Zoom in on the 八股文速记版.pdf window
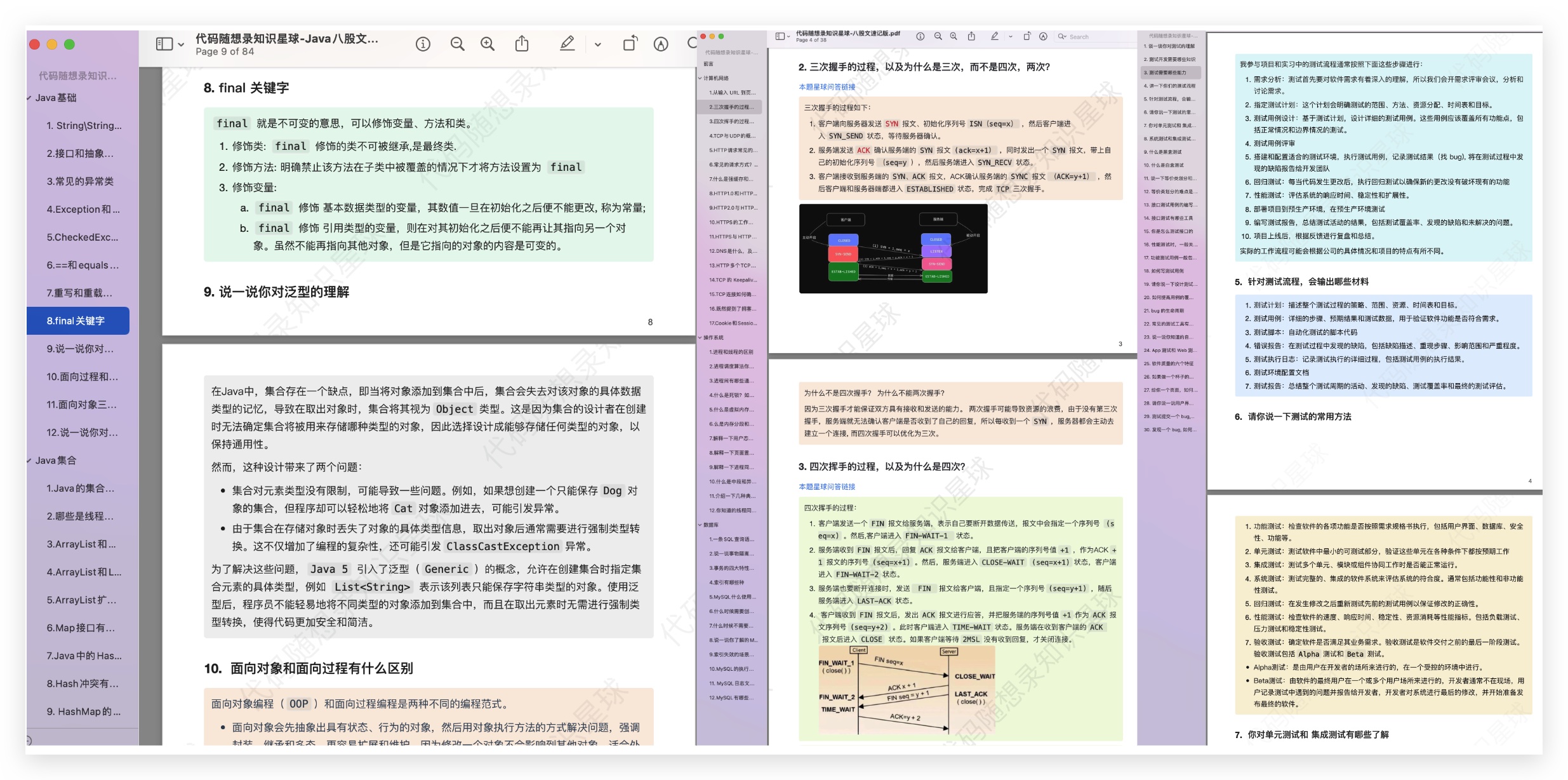Image resolution: width=1568 pixels, height=780 pixels. pyautogui.click(x=953, y=37)
